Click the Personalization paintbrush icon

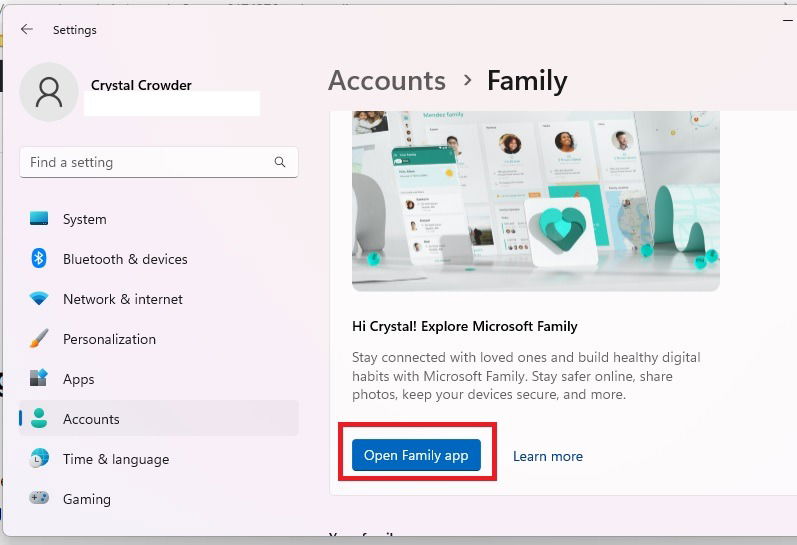39,339
